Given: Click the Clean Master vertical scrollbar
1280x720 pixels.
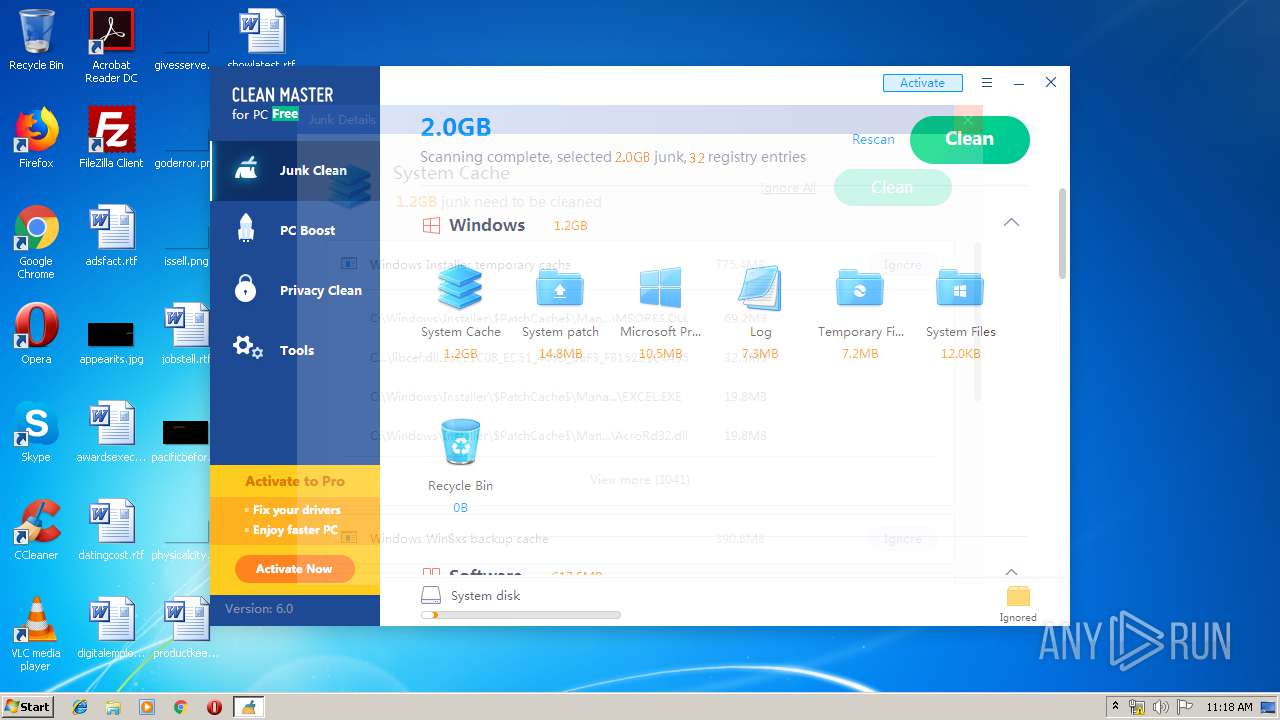Looking at the screenshot, I should (x=1063, y=234).
